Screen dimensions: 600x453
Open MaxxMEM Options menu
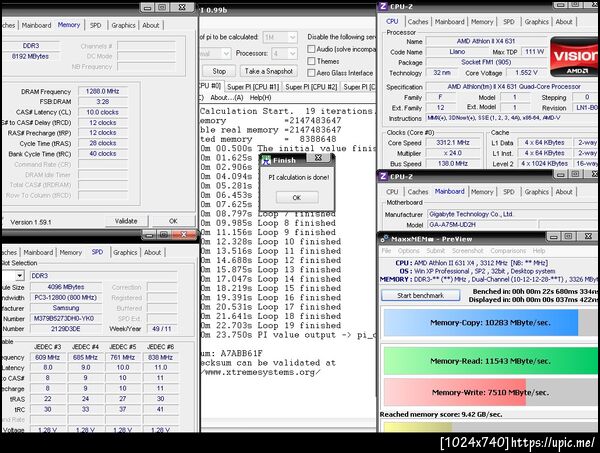(409, 251)
